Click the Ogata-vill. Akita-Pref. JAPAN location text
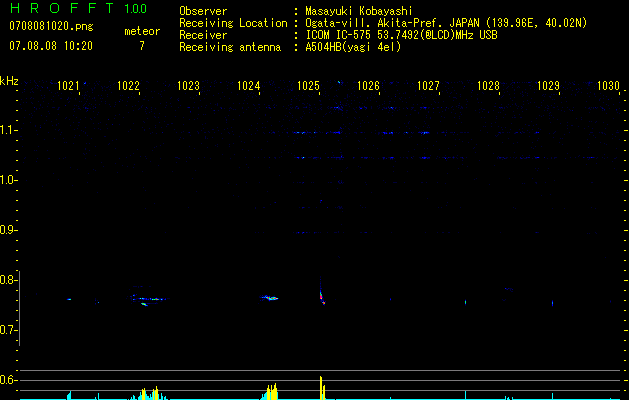Image resolution: width=629 pixels, height=400 pixels. tap(446, 23)
